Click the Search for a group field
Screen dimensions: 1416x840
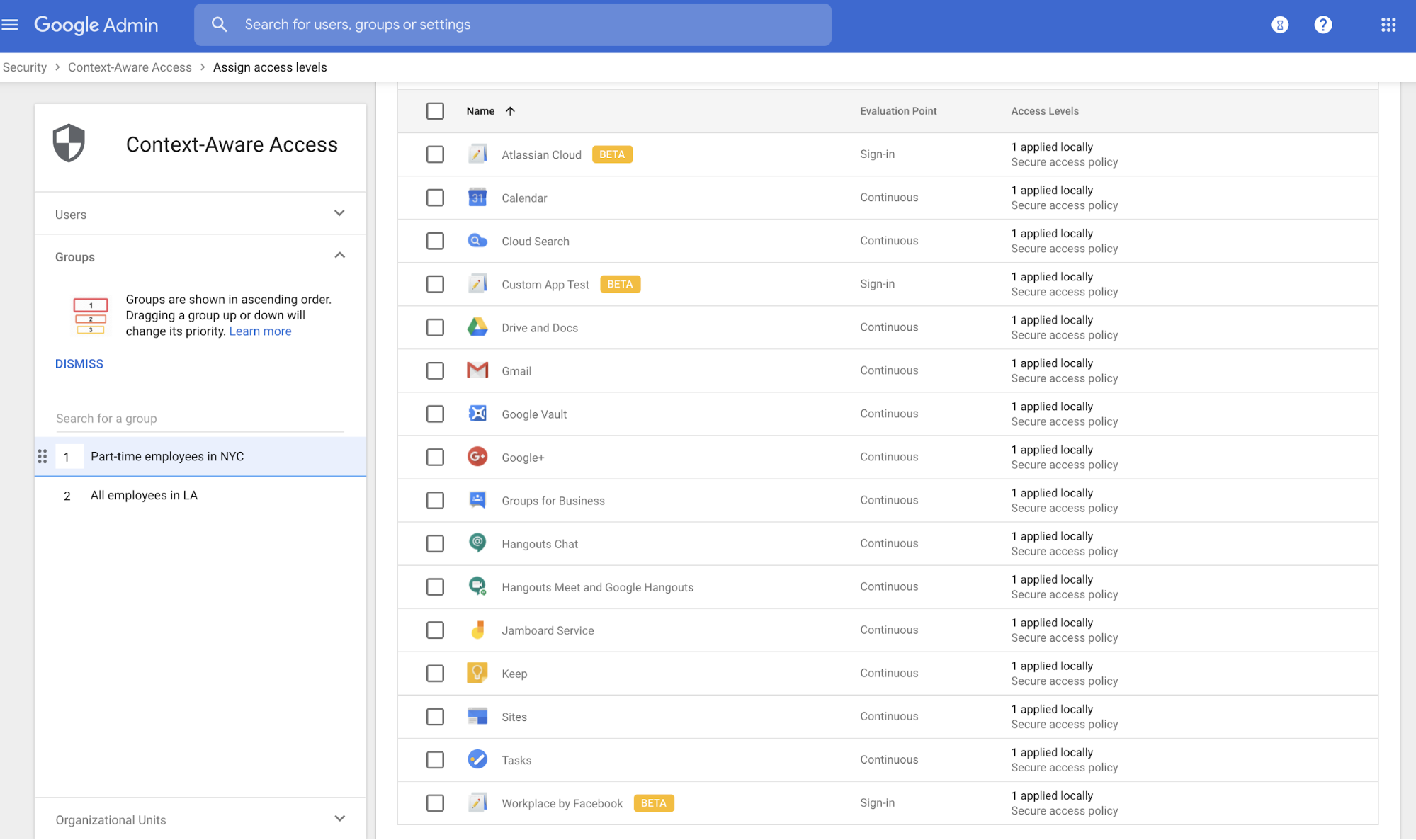coord(200,419)
